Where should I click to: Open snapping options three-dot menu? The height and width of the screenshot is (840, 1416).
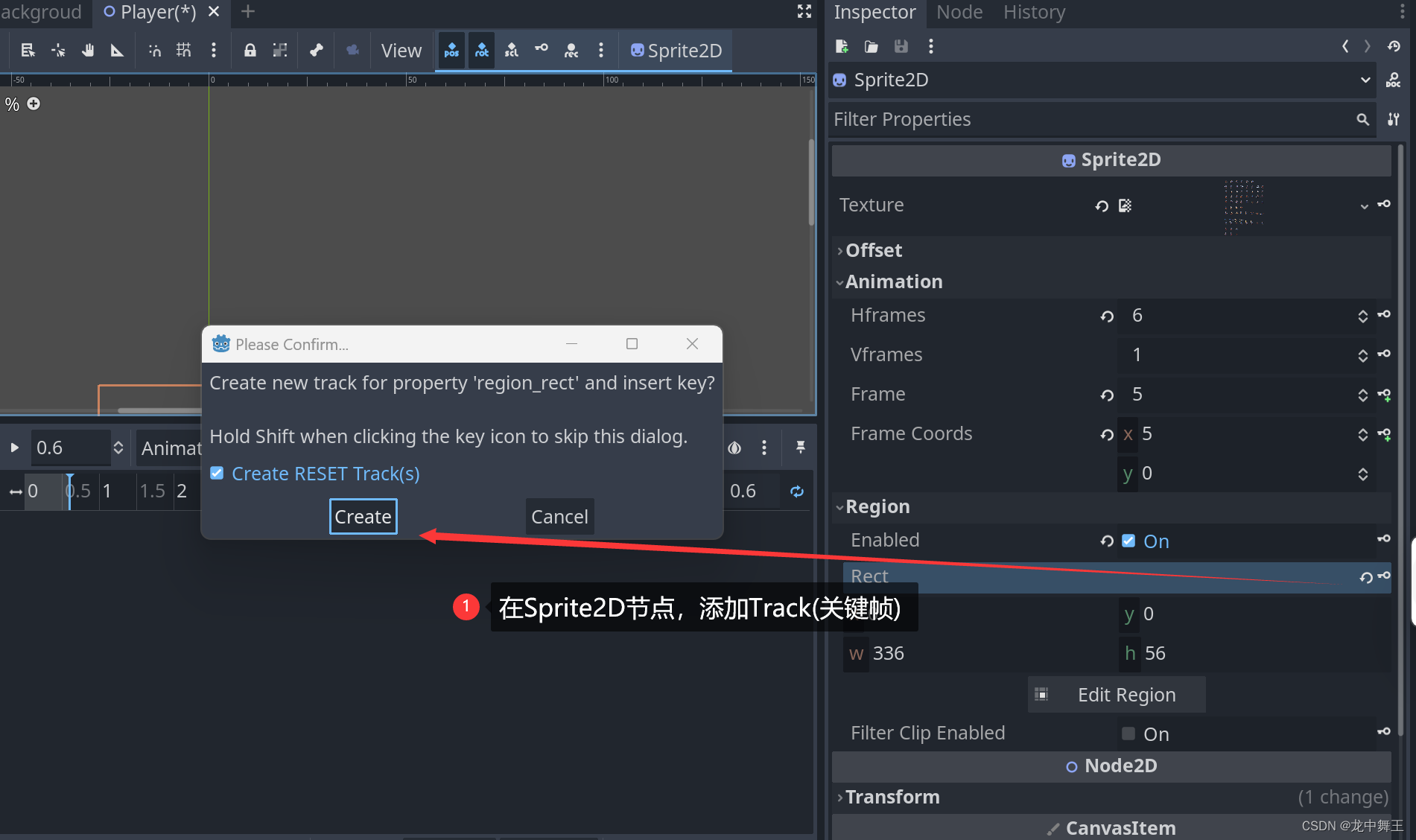coord(214,50)
